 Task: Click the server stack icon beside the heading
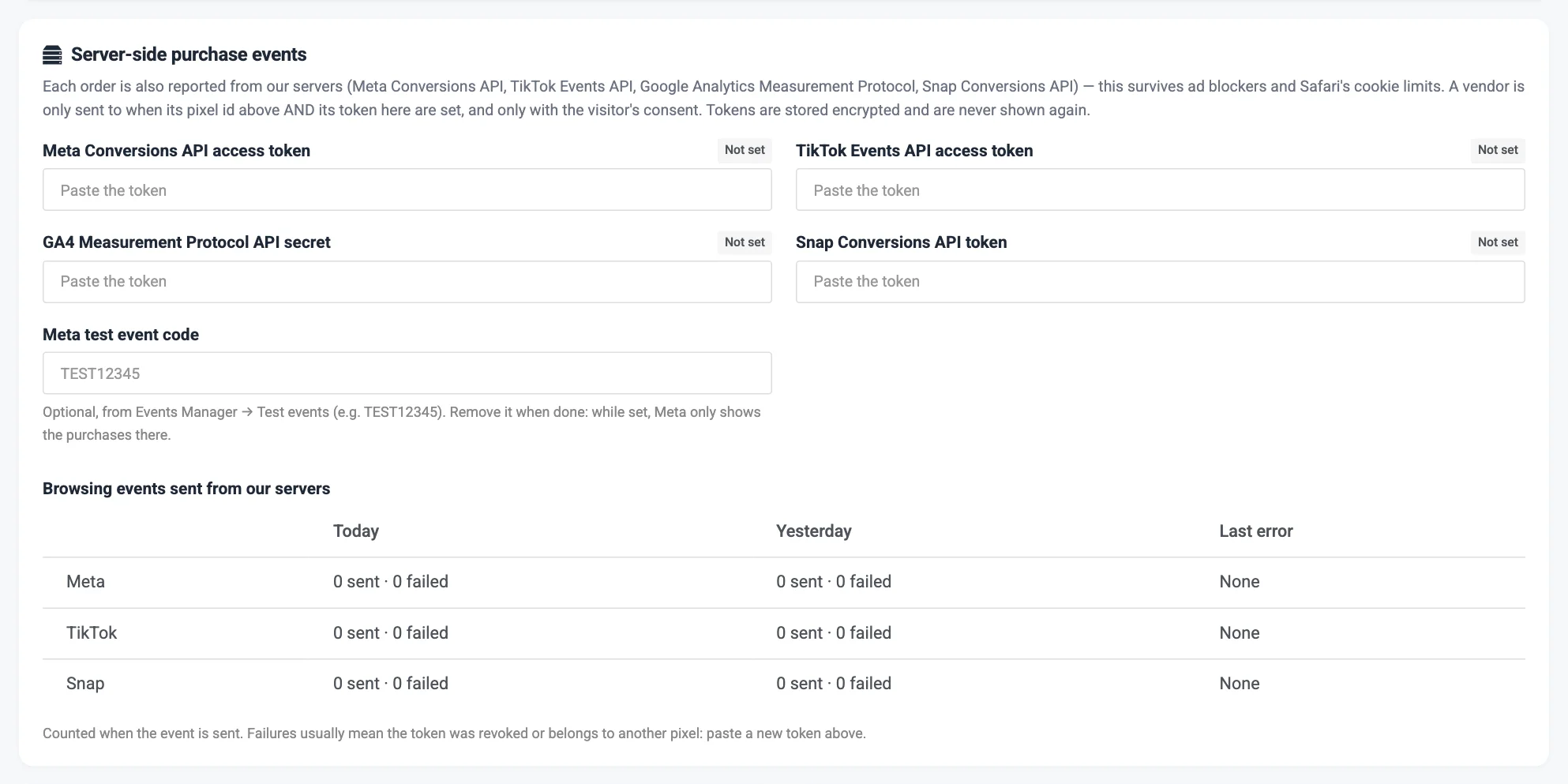pyautogui.click(x=52, y=54)
